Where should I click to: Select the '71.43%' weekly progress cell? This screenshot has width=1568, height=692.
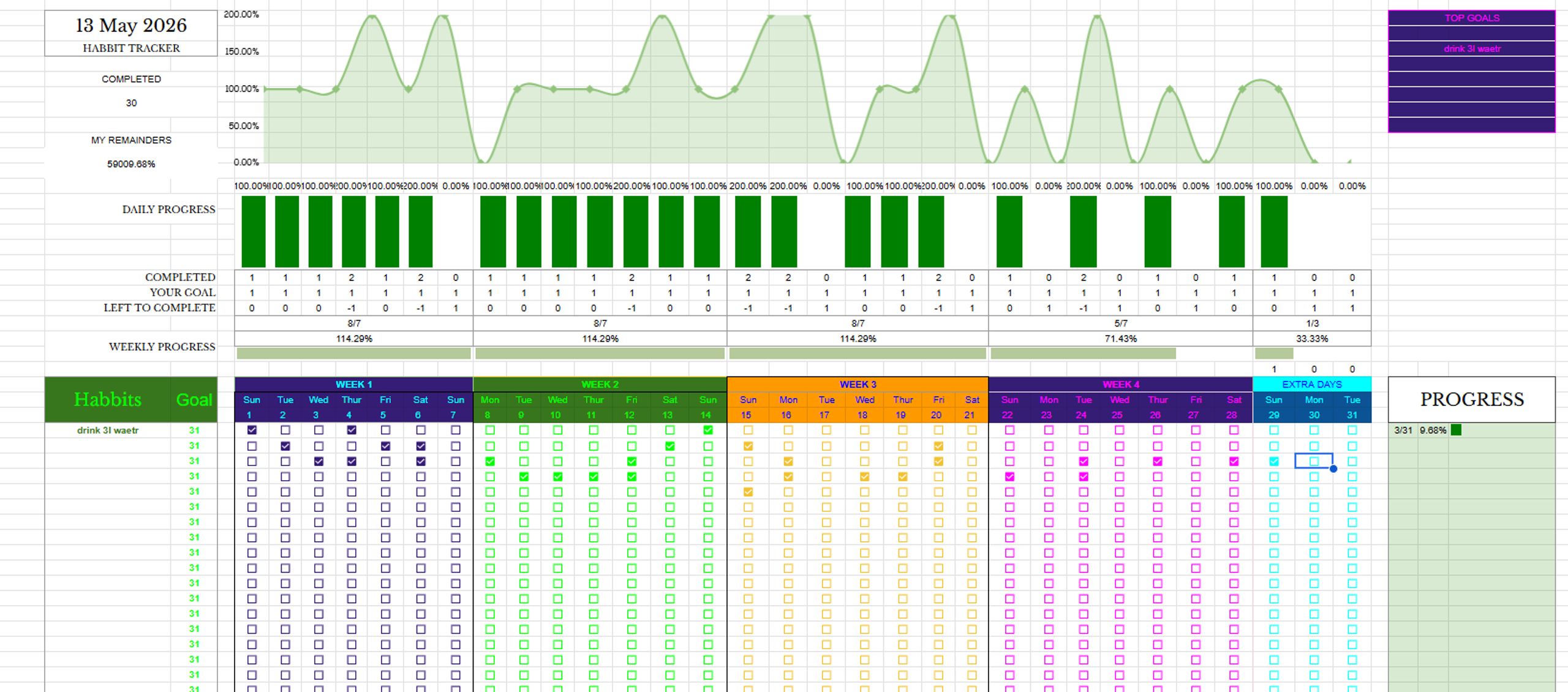(1121, 339)
